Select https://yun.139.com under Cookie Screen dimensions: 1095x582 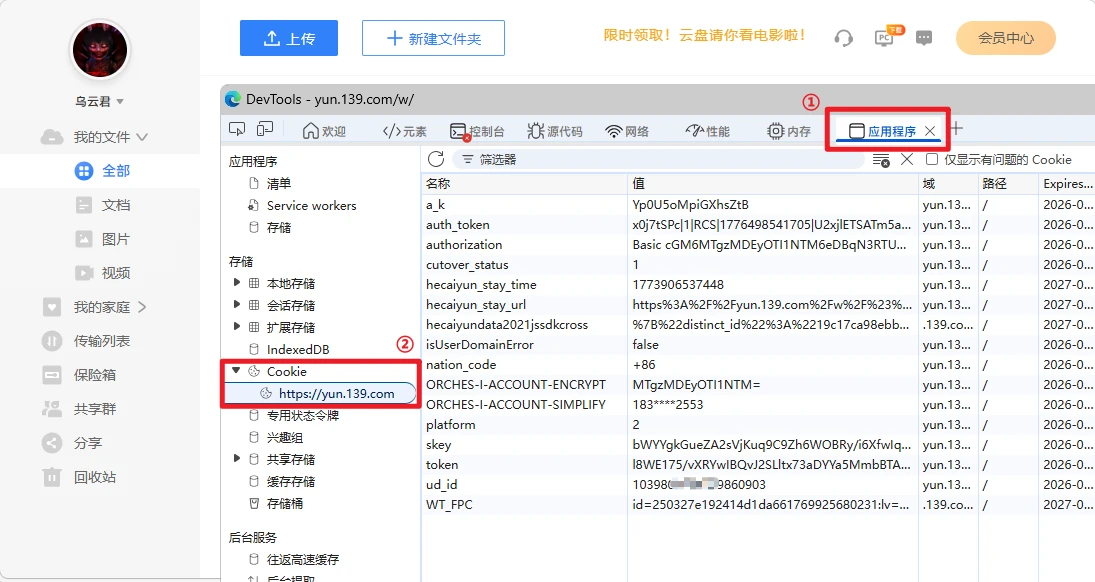pyautogui.click(x=336, y=393)
